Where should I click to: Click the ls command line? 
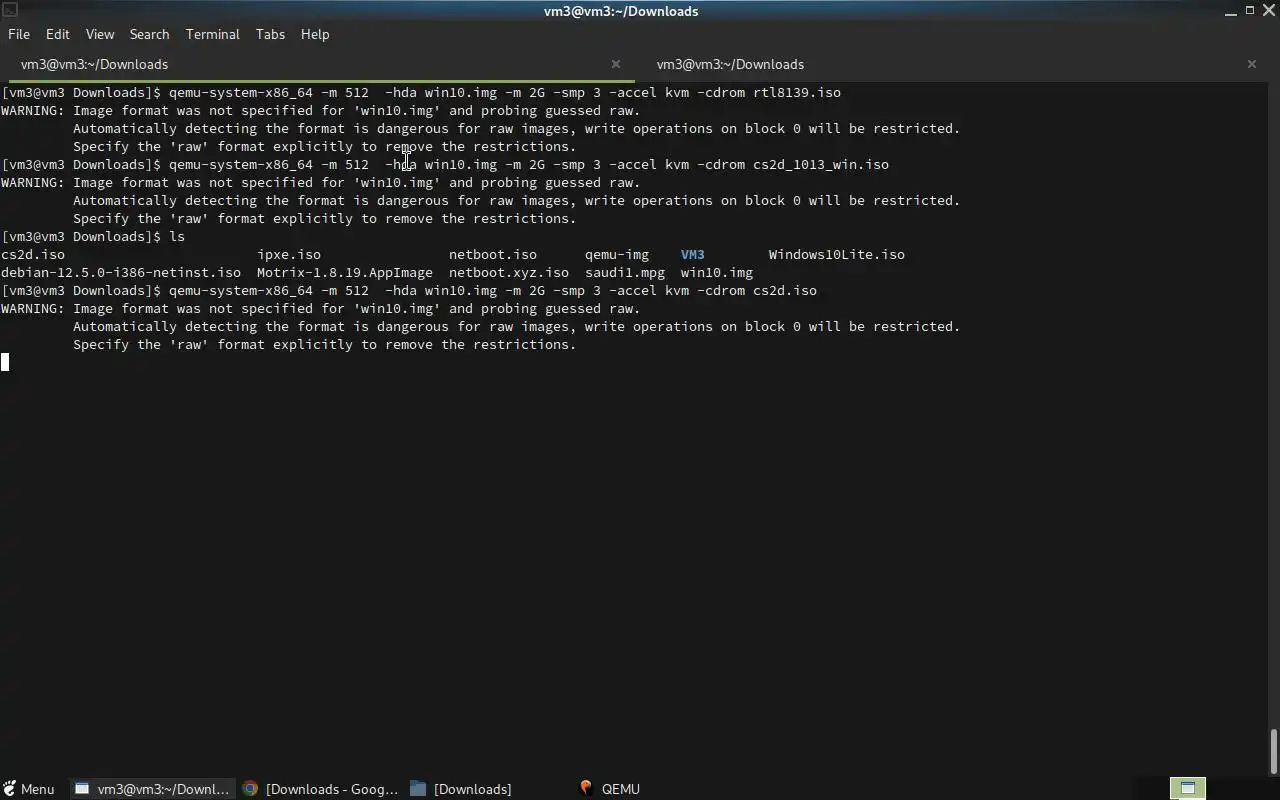pos(93,236)
